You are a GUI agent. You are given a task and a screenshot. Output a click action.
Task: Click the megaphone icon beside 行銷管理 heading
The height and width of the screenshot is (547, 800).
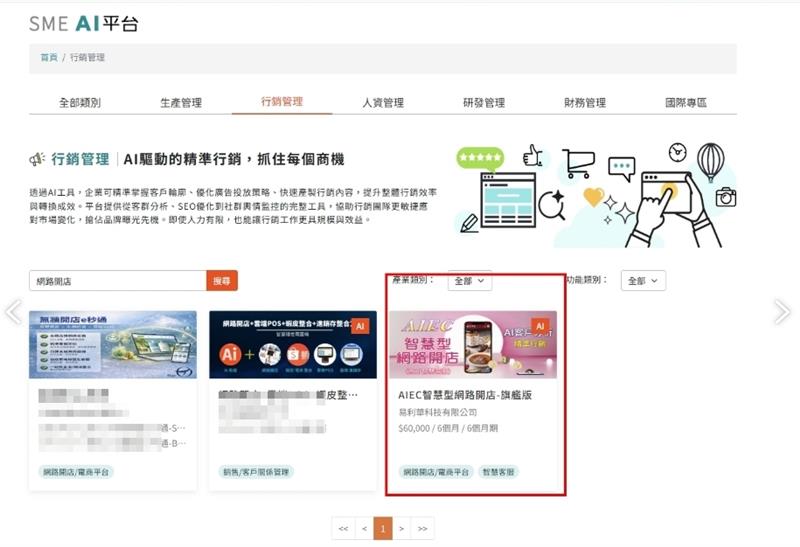point(37,159)
